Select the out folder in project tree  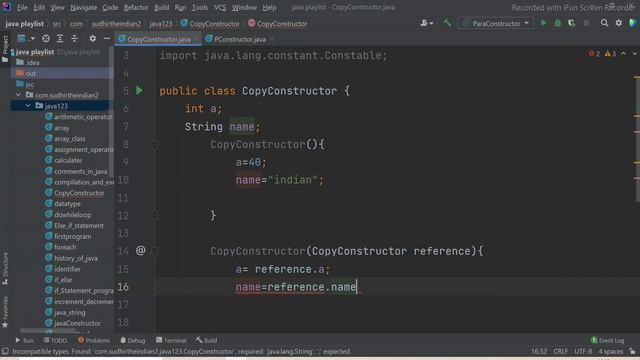pyautogui.click(x=62, y=73)
